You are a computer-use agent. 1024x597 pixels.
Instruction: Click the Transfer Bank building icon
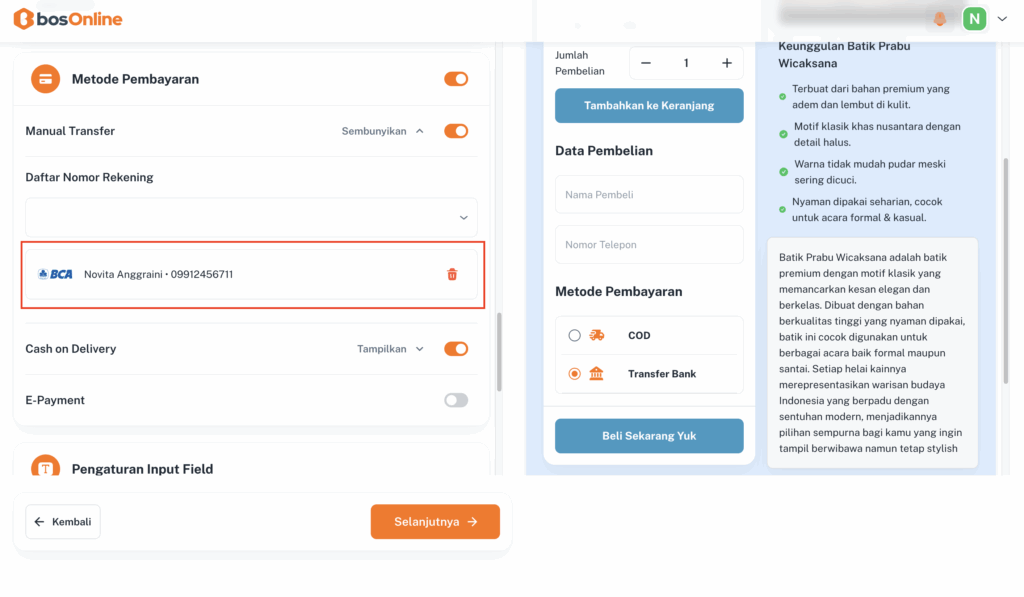pos(597,374)
